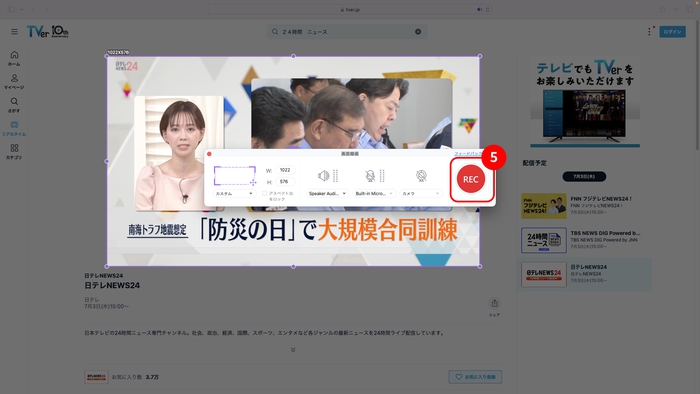Open the カスタム region size dropdown
This screenshot has height=394, width=700.
(x=234, y=193)
